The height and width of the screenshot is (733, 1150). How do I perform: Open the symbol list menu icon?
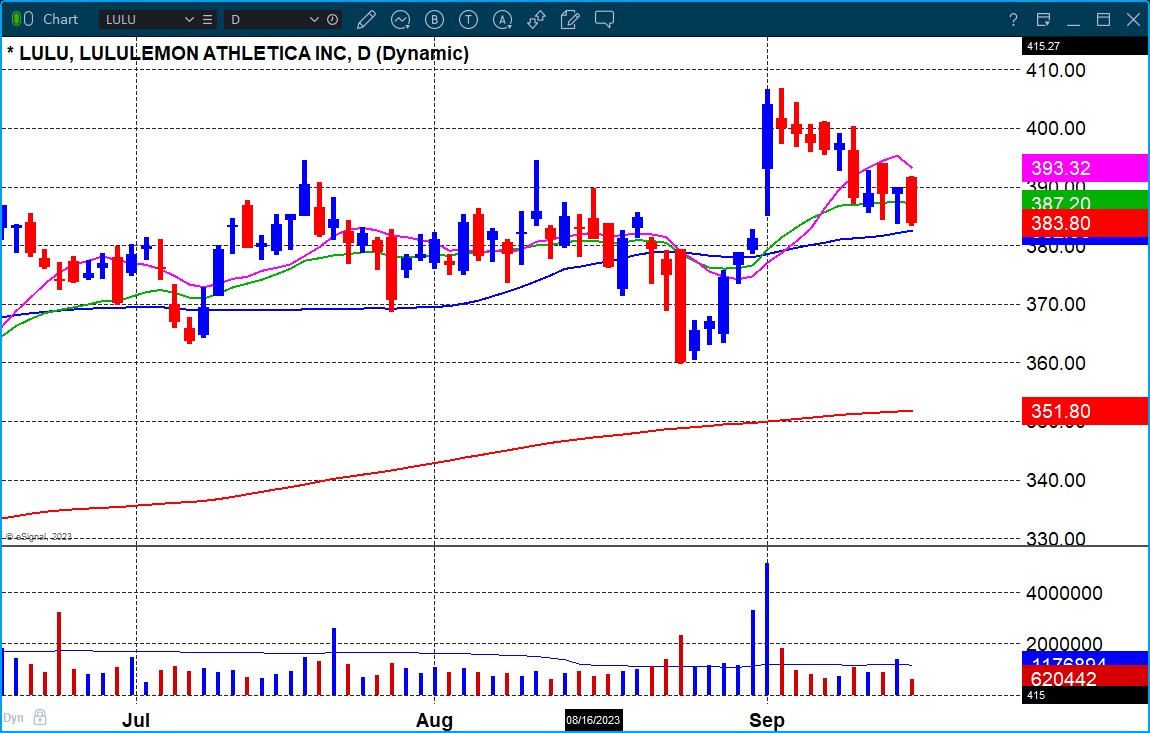(208, 20)
